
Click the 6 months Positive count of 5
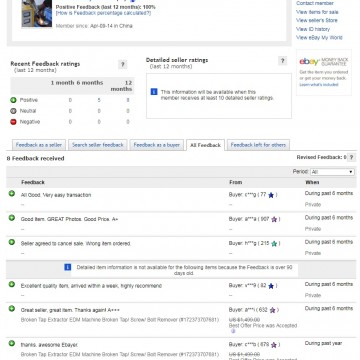click(x=99, y=100)
